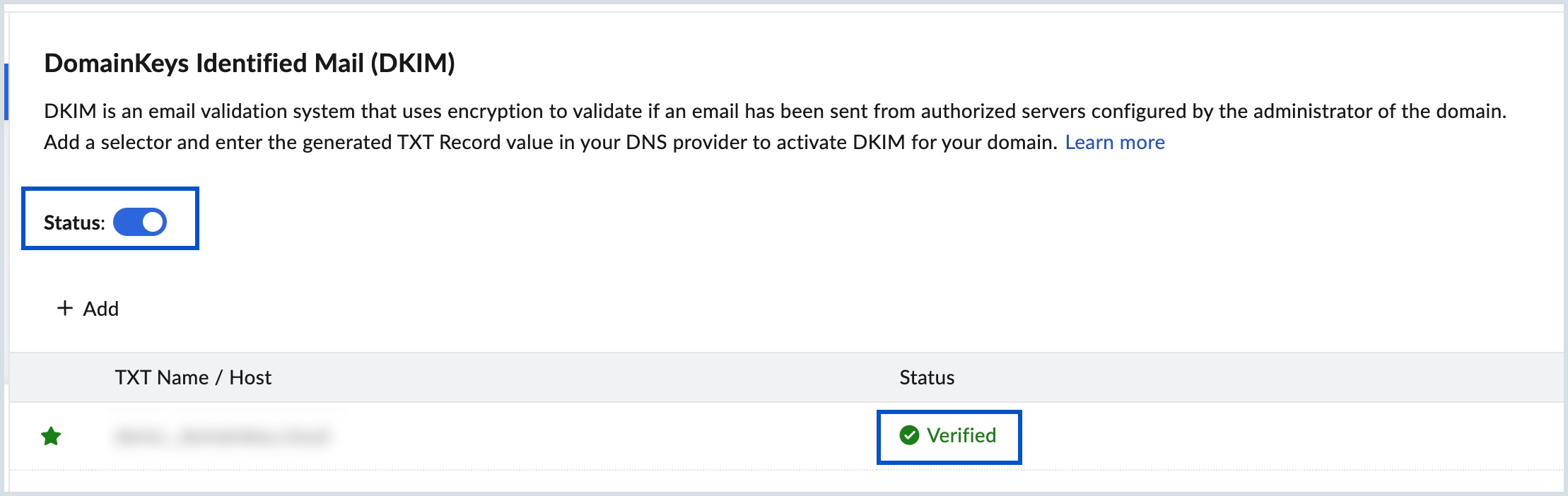Click the highlighted Status toggle outline box
1568x496 pixels.
(x=110, y=219)
